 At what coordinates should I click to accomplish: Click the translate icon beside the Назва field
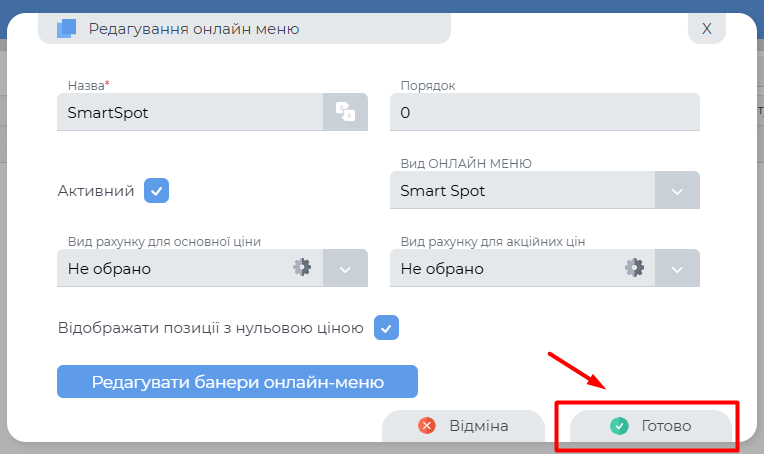(345, 112)
